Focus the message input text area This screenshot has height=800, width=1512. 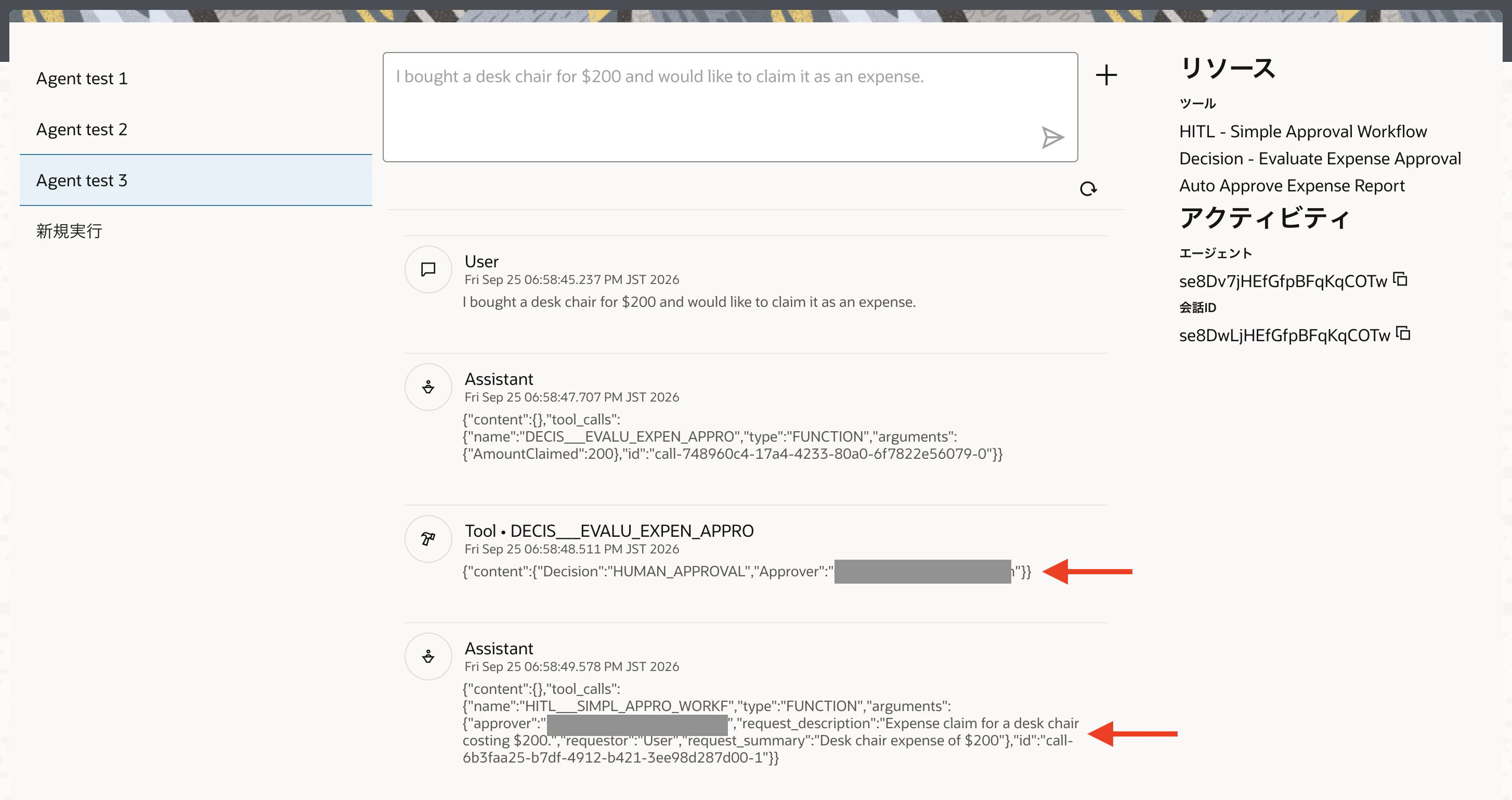coord(730,107)
